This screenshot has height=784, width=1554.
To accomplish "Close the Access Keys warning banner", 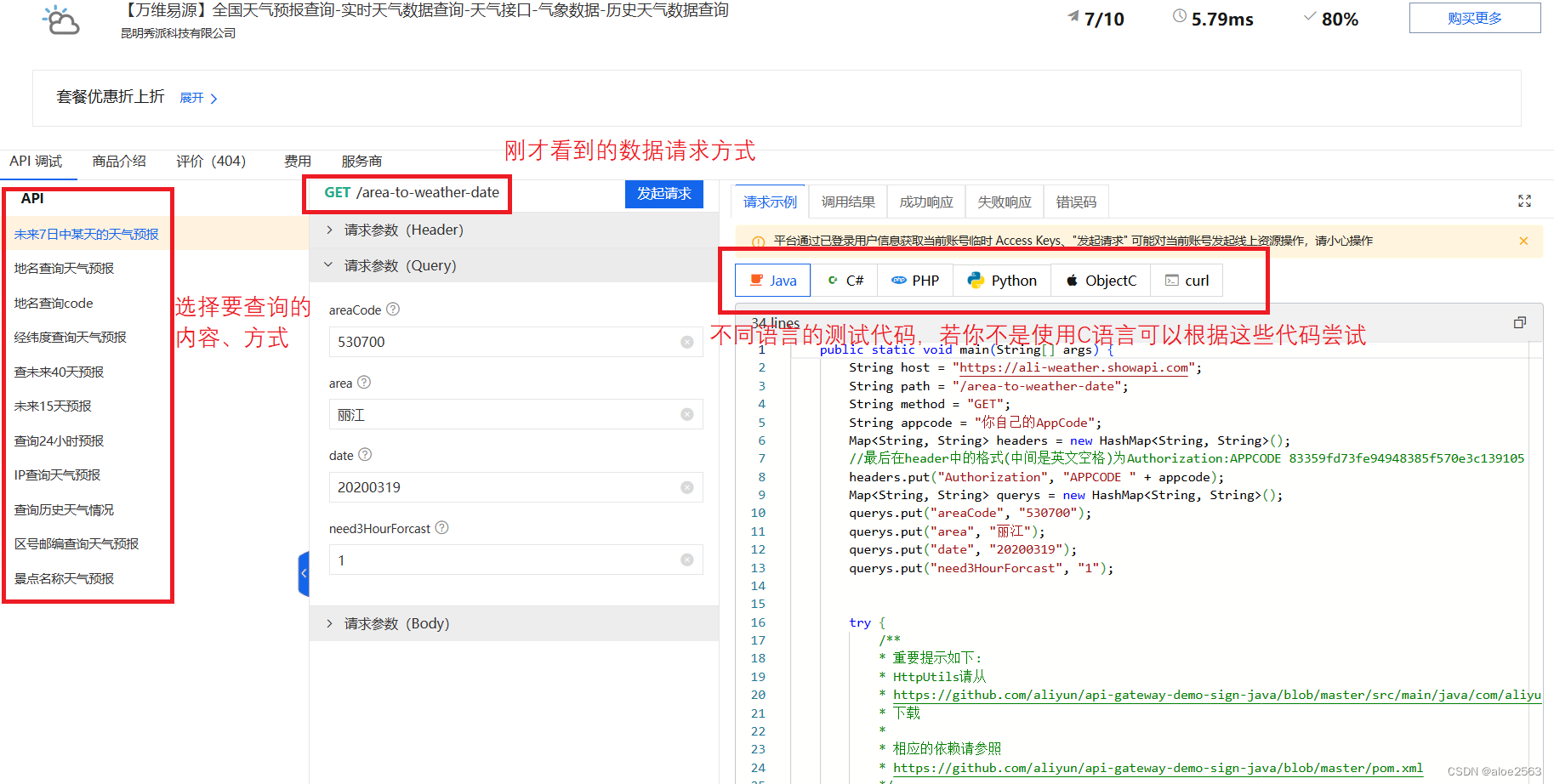I will [x=1523, y=241].
